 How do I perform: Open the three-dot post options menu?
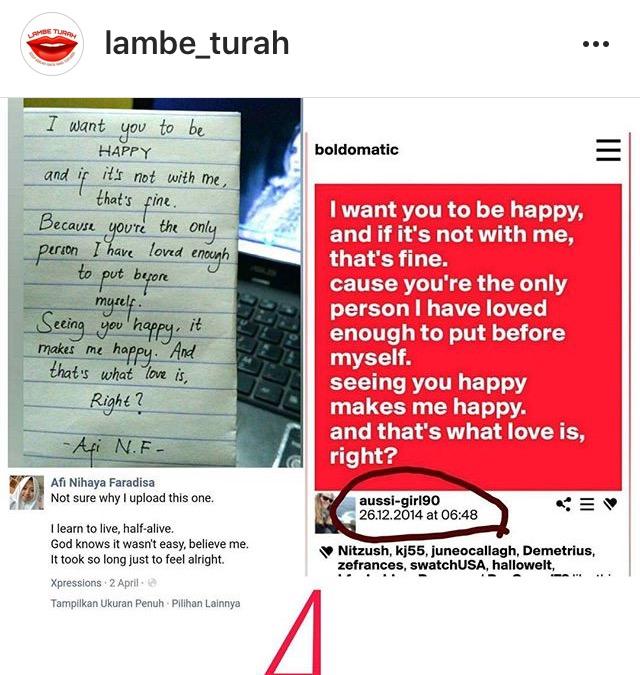click(x=596, y=44)
